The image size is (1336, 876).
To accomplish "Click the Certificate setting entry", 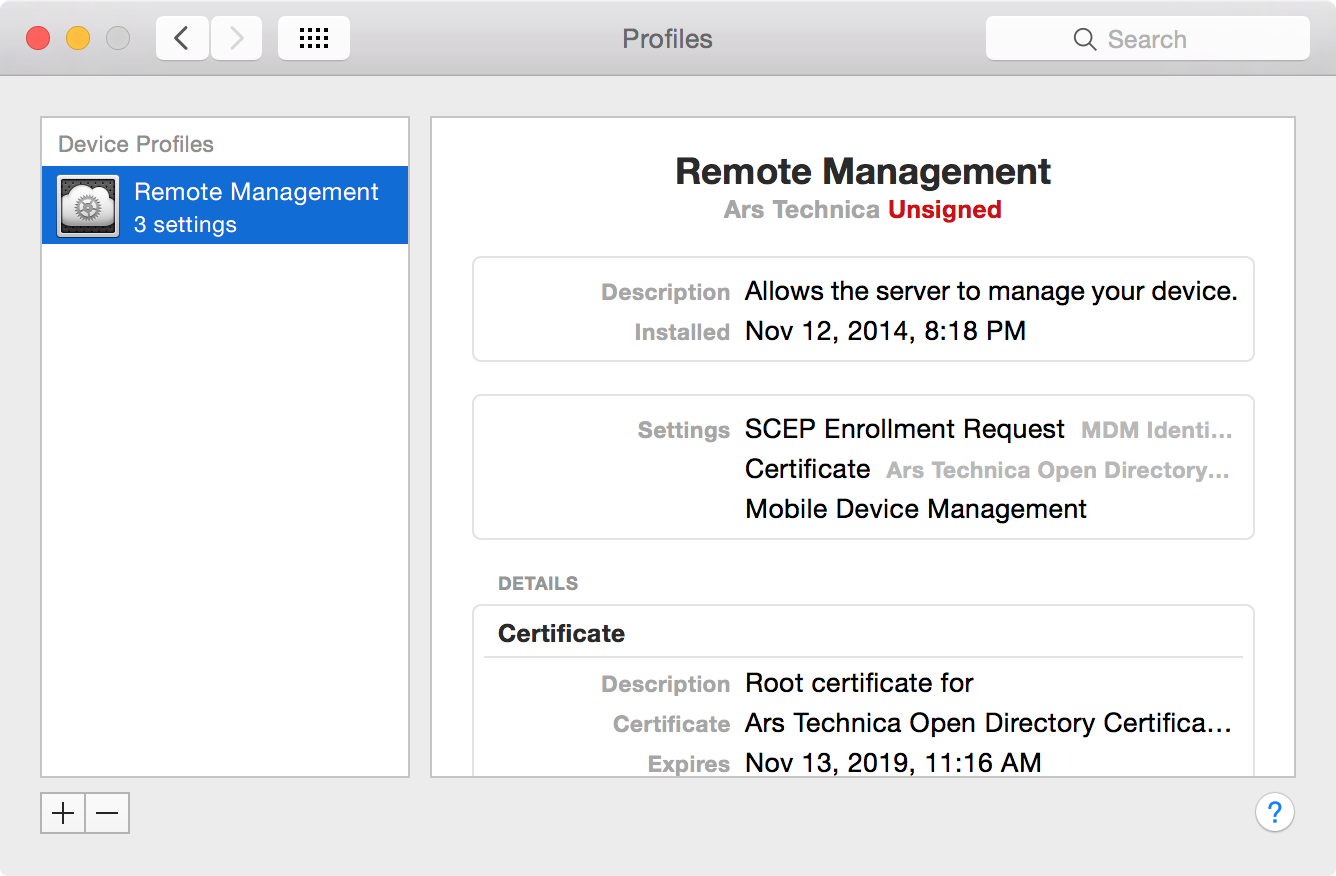I will 808,469.
